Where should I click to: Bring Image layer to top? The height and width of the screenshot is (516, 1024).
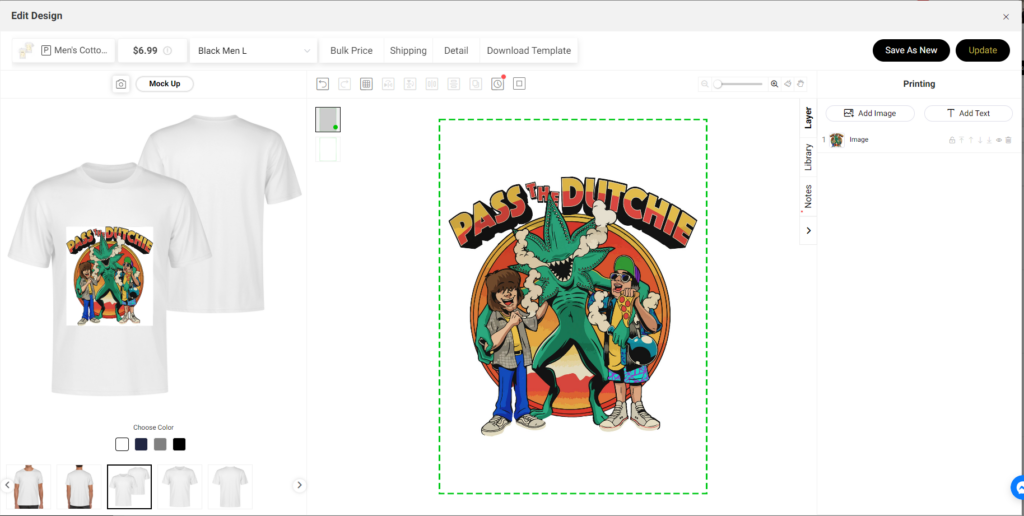coord(961,140)
